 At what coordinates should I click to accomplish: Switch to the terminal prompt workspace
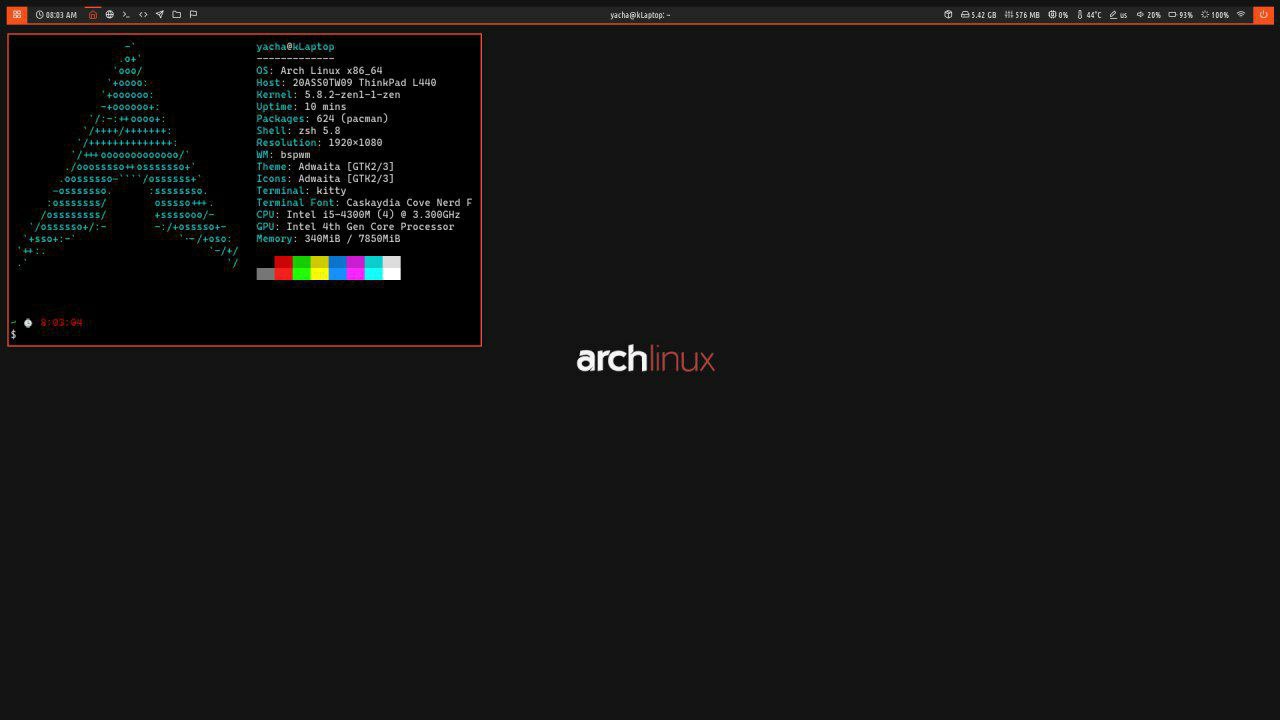tap(126, 14)
